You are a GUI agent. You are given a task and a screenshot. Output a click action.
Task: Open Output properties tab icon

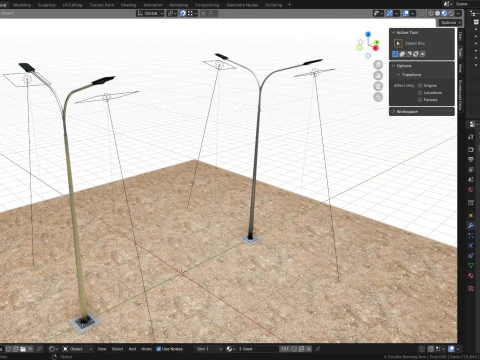(471, 160)
